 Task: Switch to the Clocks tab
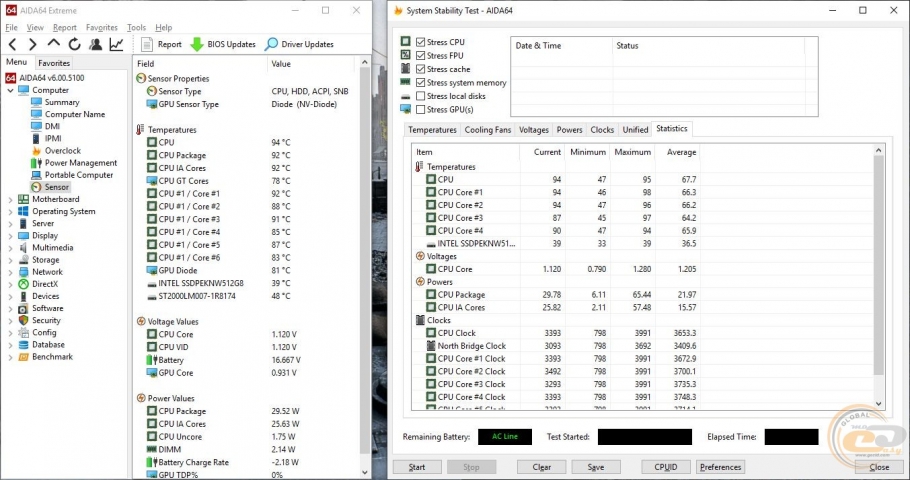pyautogui.click(x=602, y=129)
